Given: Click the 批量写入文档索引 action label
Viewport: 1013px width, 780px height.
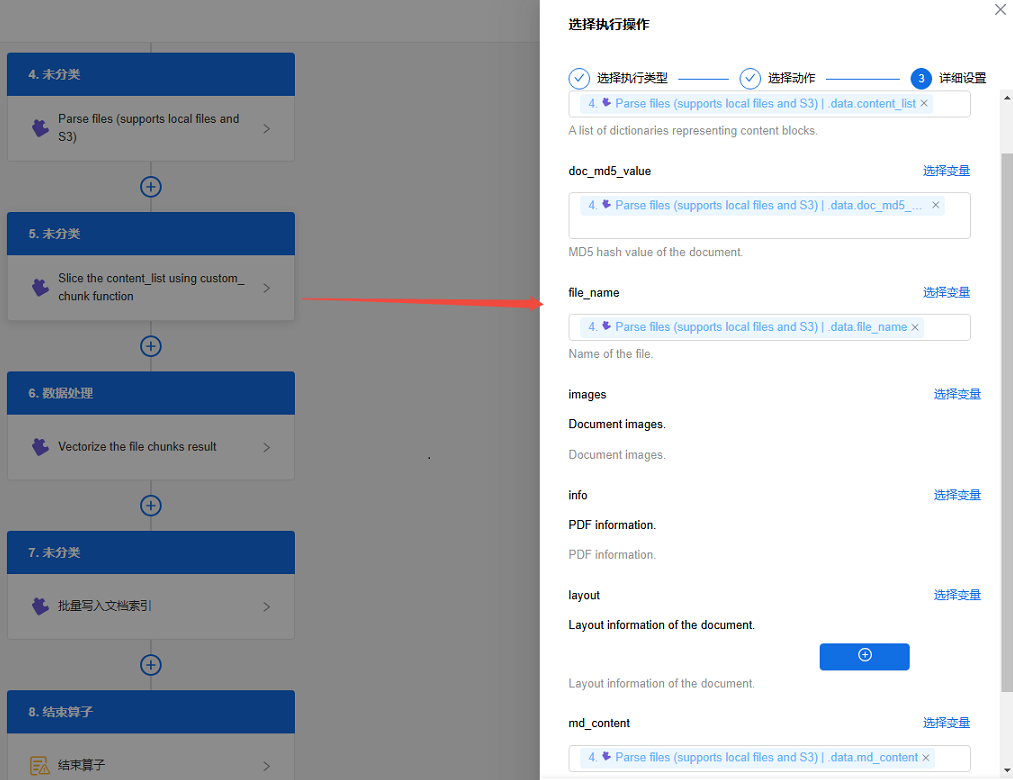Looking at the screenshot, I should coord(105,606).
